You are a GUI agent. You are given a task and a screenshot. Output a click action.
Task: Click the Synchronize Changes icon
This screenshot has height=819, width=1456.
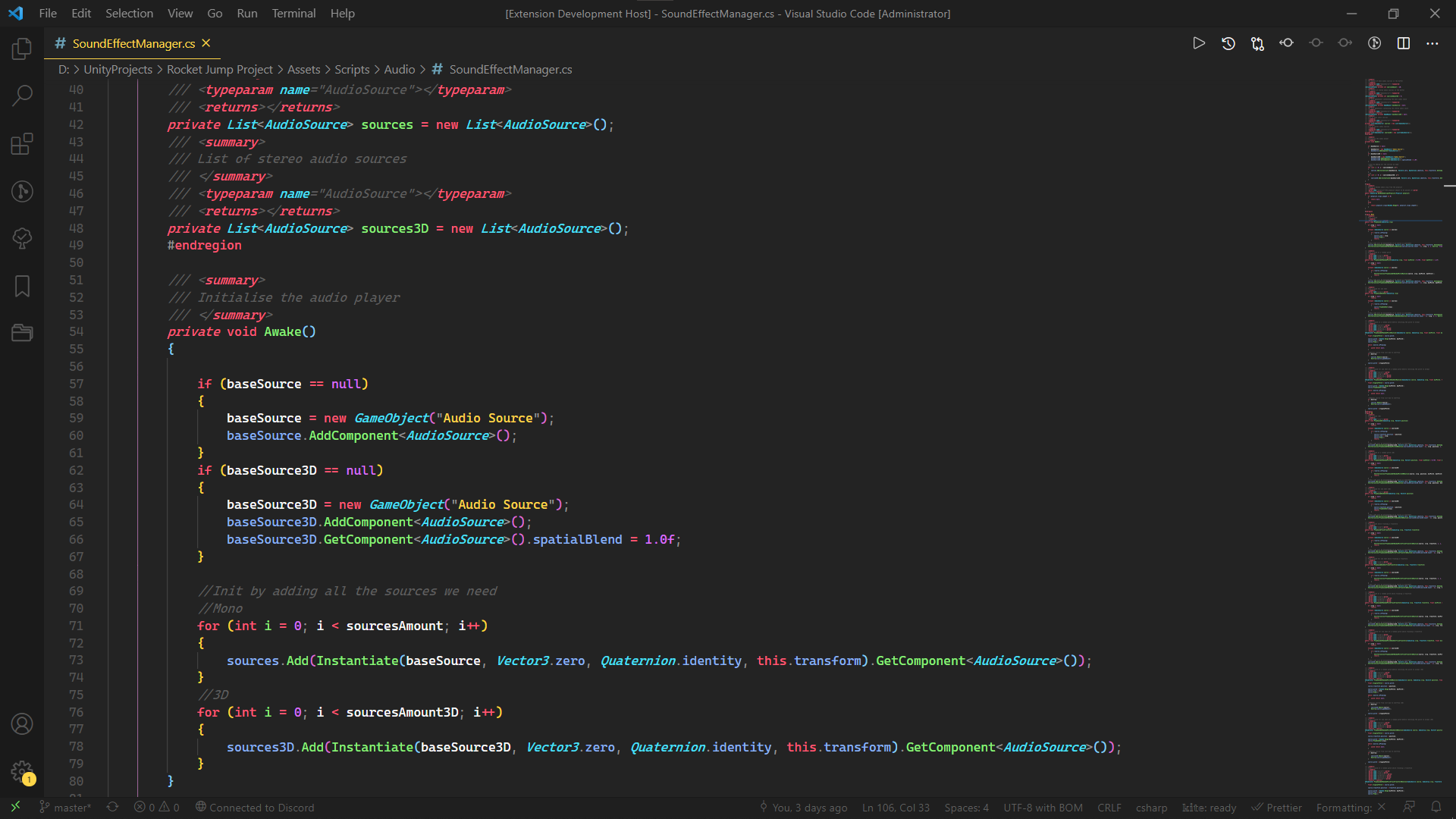click(x=112, y=807)
